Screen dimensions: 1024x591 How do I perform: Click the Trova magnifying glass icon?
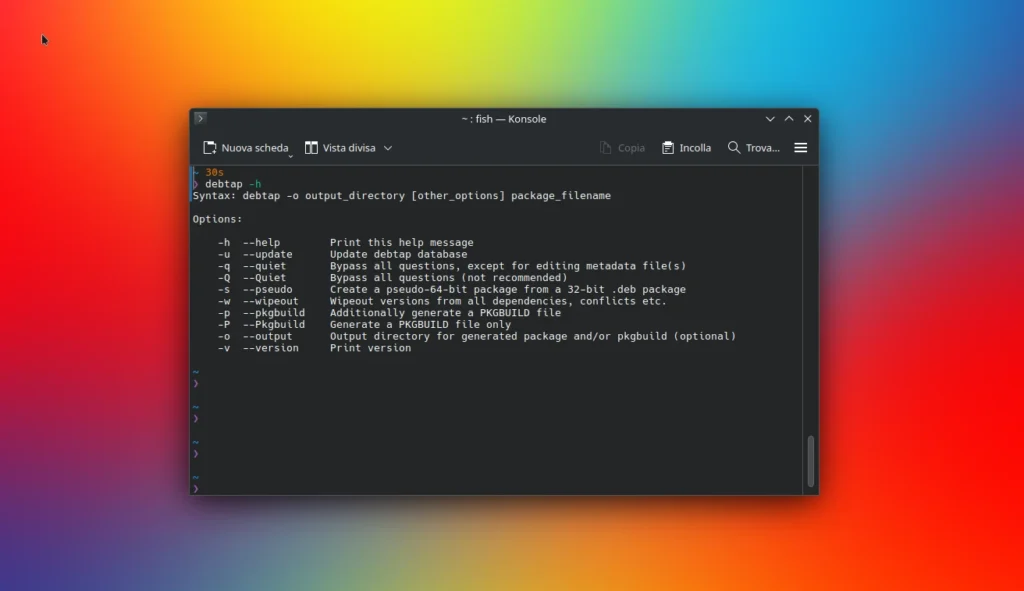(x=734, y=148)
